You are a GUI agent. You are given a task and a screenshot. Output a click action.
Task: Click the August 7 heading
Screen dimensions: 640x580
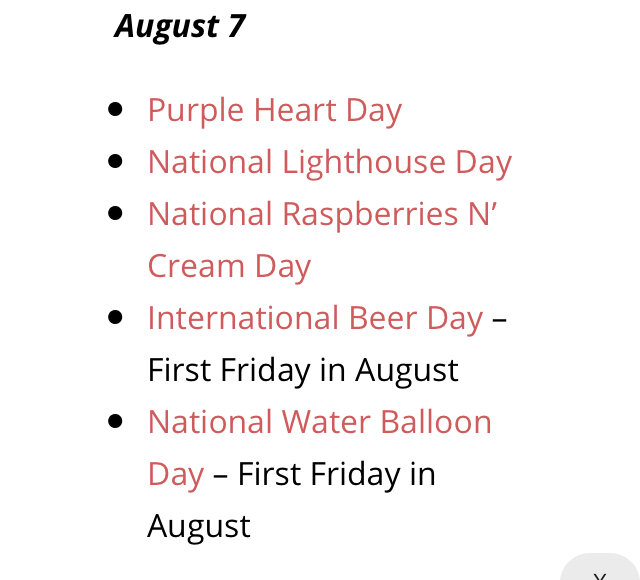click(x=180, y=26)
